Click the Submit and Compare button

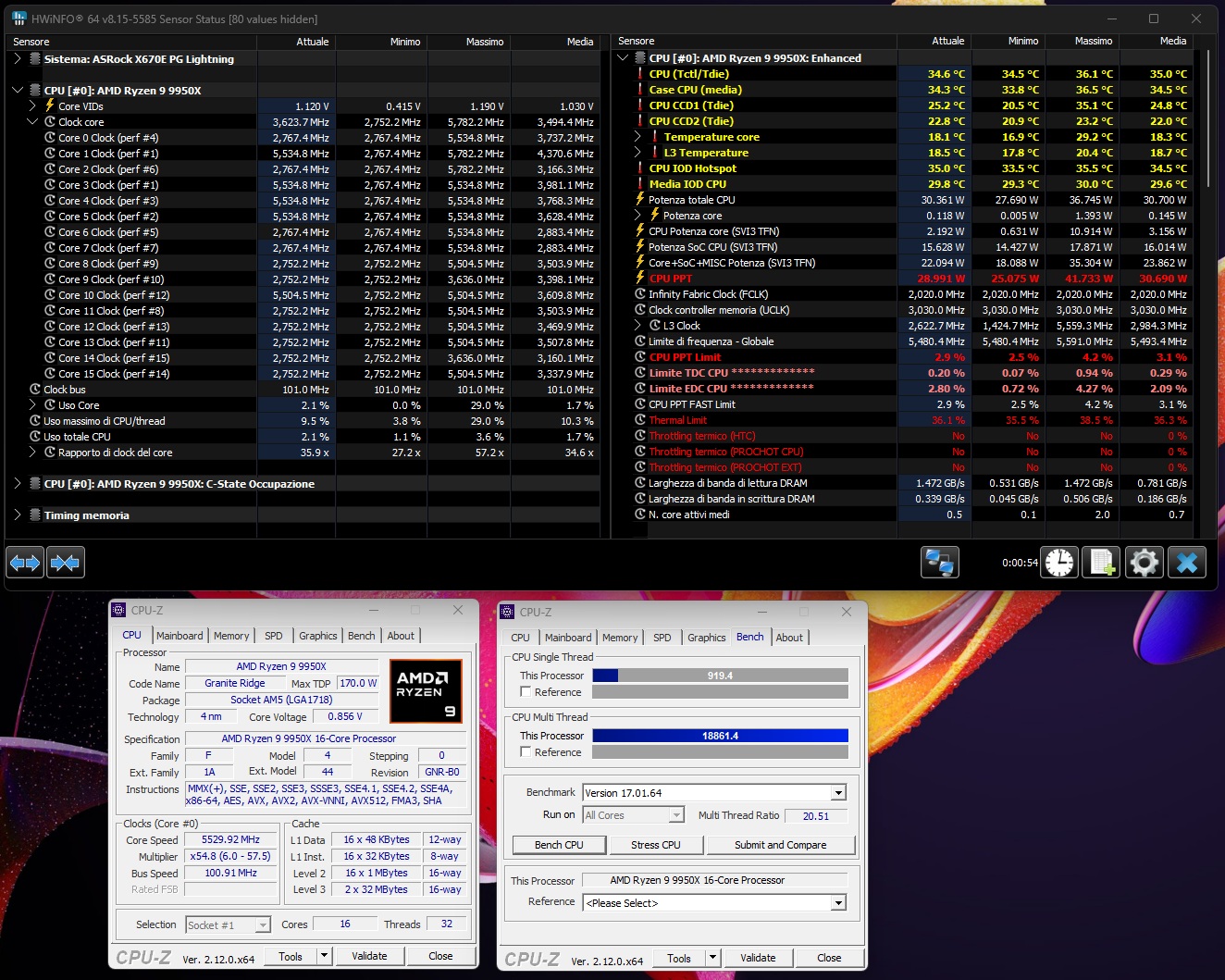coord(780,845)
